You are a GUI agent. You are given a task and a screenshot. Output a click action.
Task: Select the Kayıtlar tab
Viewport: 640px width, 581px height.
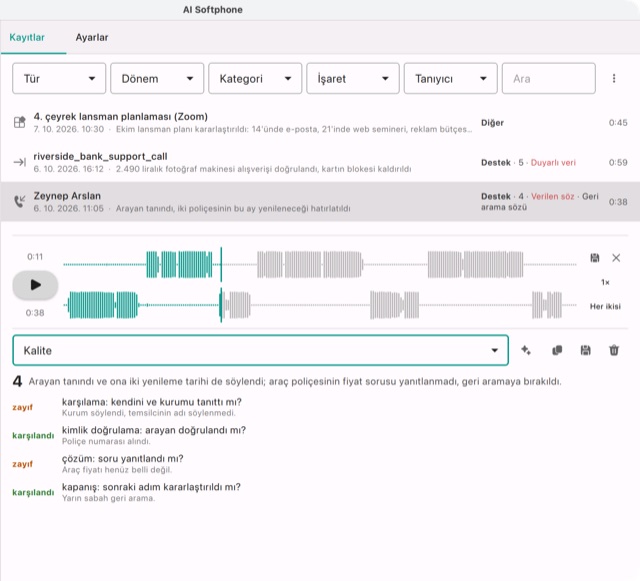pyautogui.click(x=27, y=37)
